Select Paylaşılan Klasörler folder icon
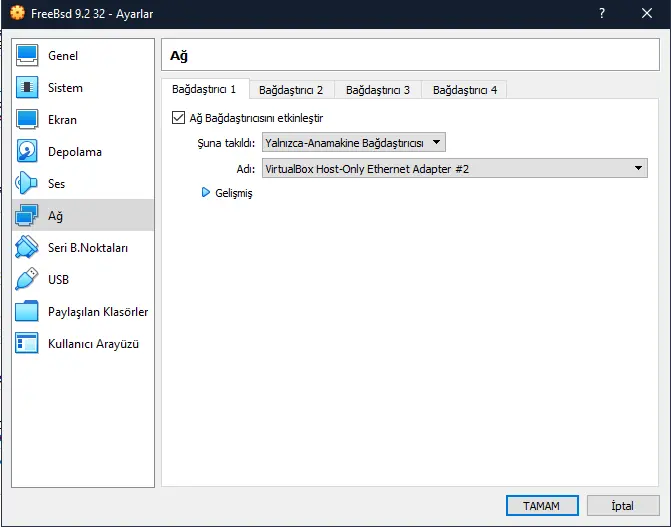The height and width of the screenshot is (527, 671). [x=28, y=312]
